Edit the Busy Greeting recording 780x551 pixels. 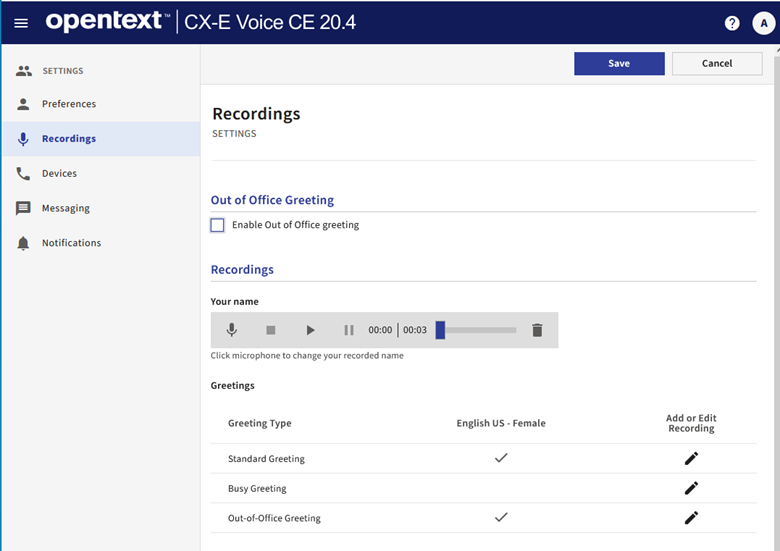click(691, 488)
